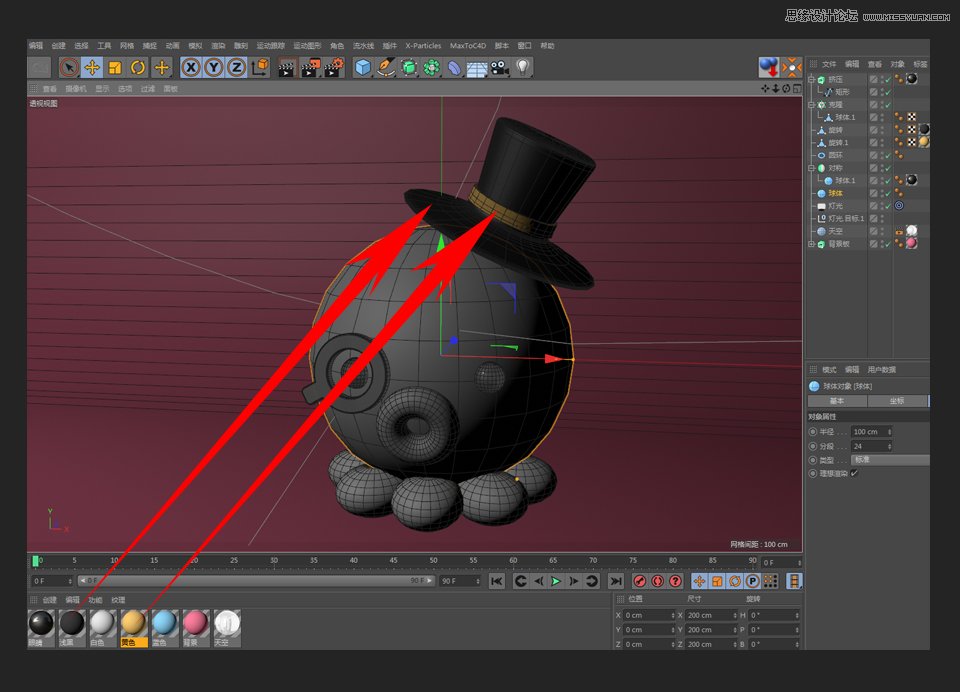This screenshot has height=692, width=960.
Task: Collapse the 挤压 object in object tree
Action: tap(812, 79)
